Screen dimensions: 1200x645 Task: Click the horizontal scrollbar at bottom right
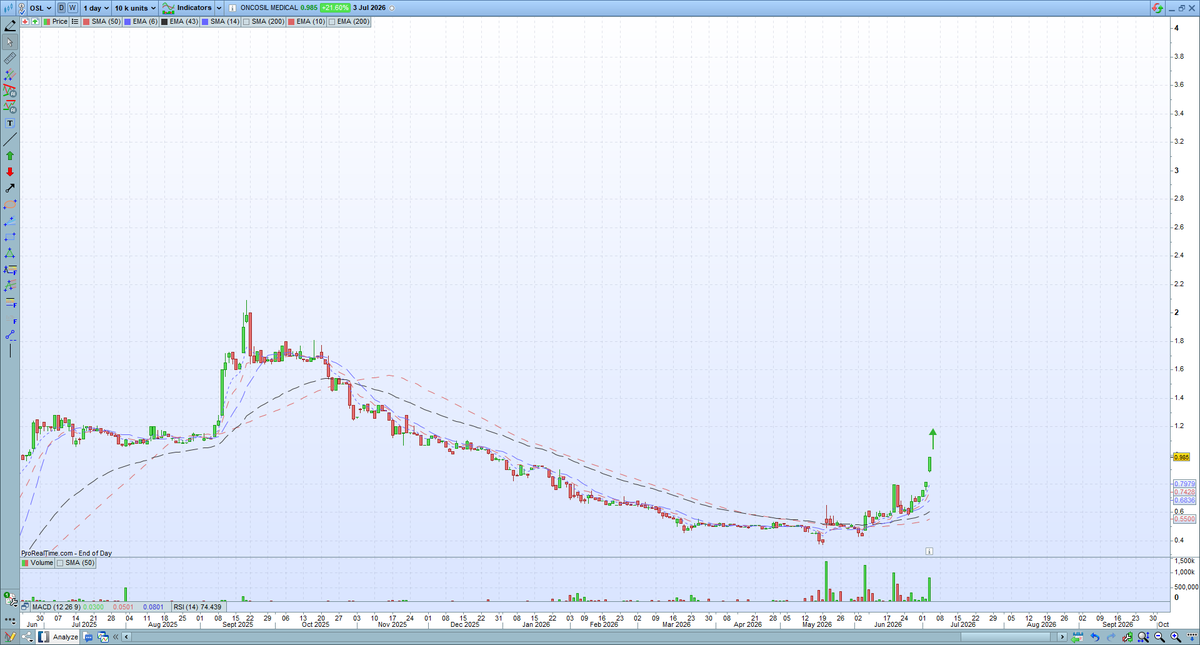point(1005,637)
